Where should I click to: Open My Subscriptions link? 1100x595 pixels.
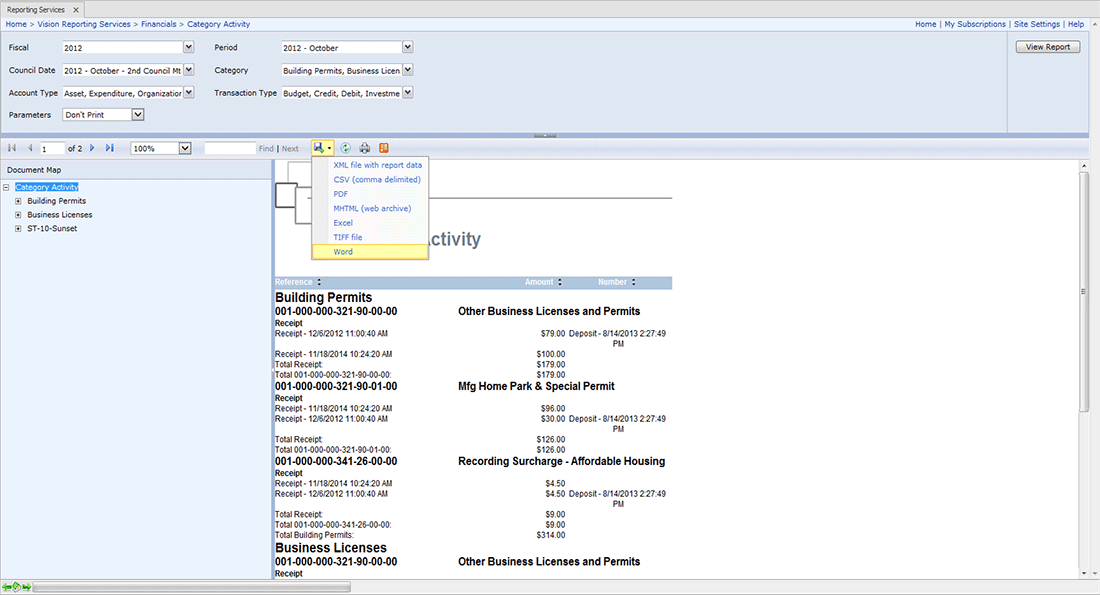click(x=974, y=24)
